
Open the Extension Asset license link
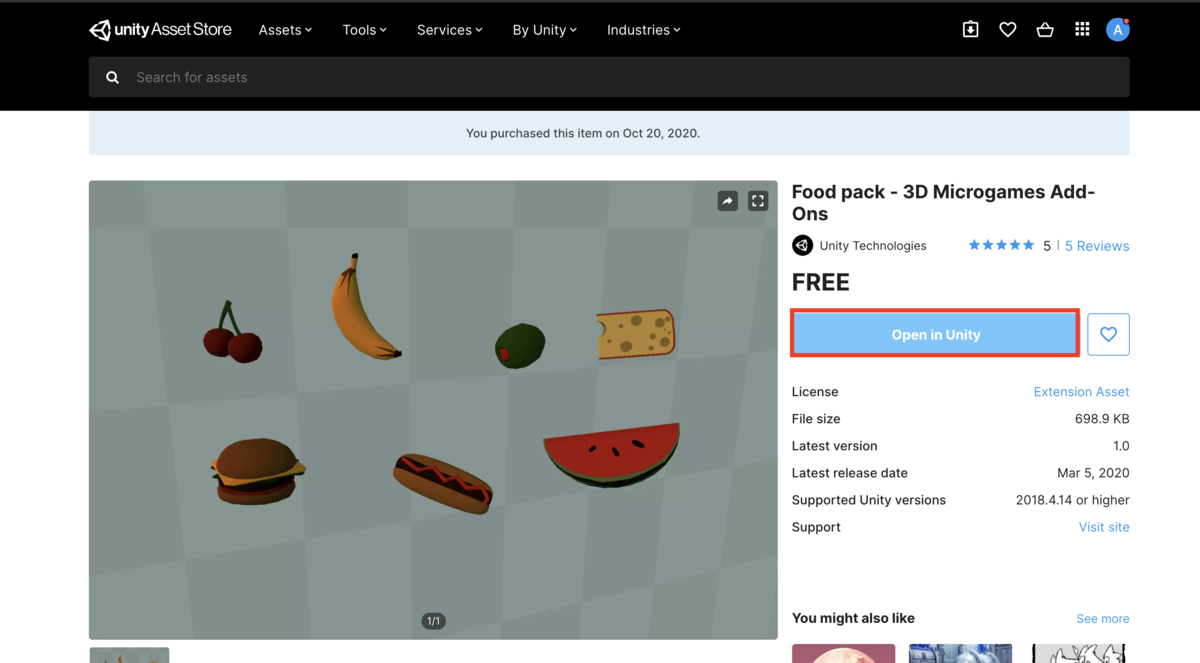pos(1081,392)
